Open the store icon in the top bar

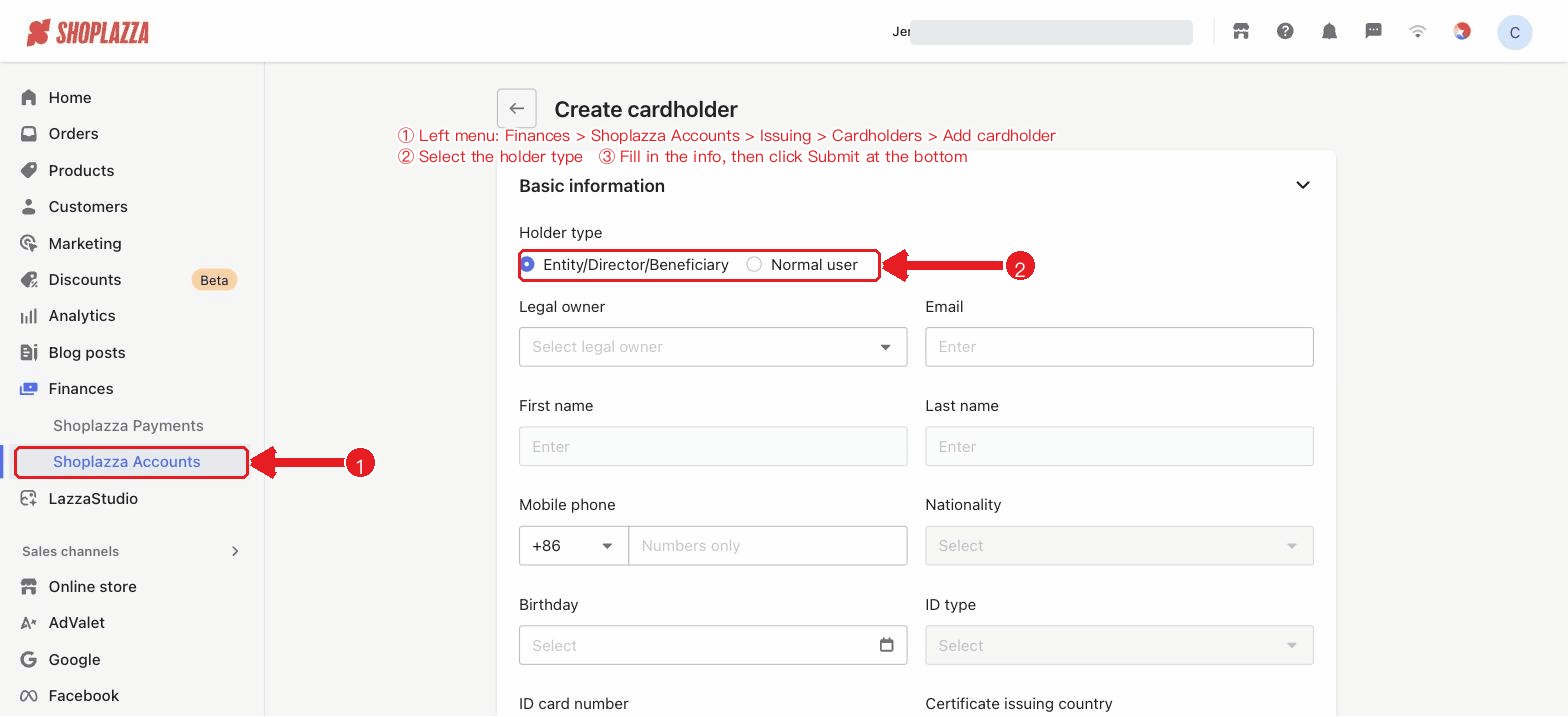click(x=1241, y=31)
